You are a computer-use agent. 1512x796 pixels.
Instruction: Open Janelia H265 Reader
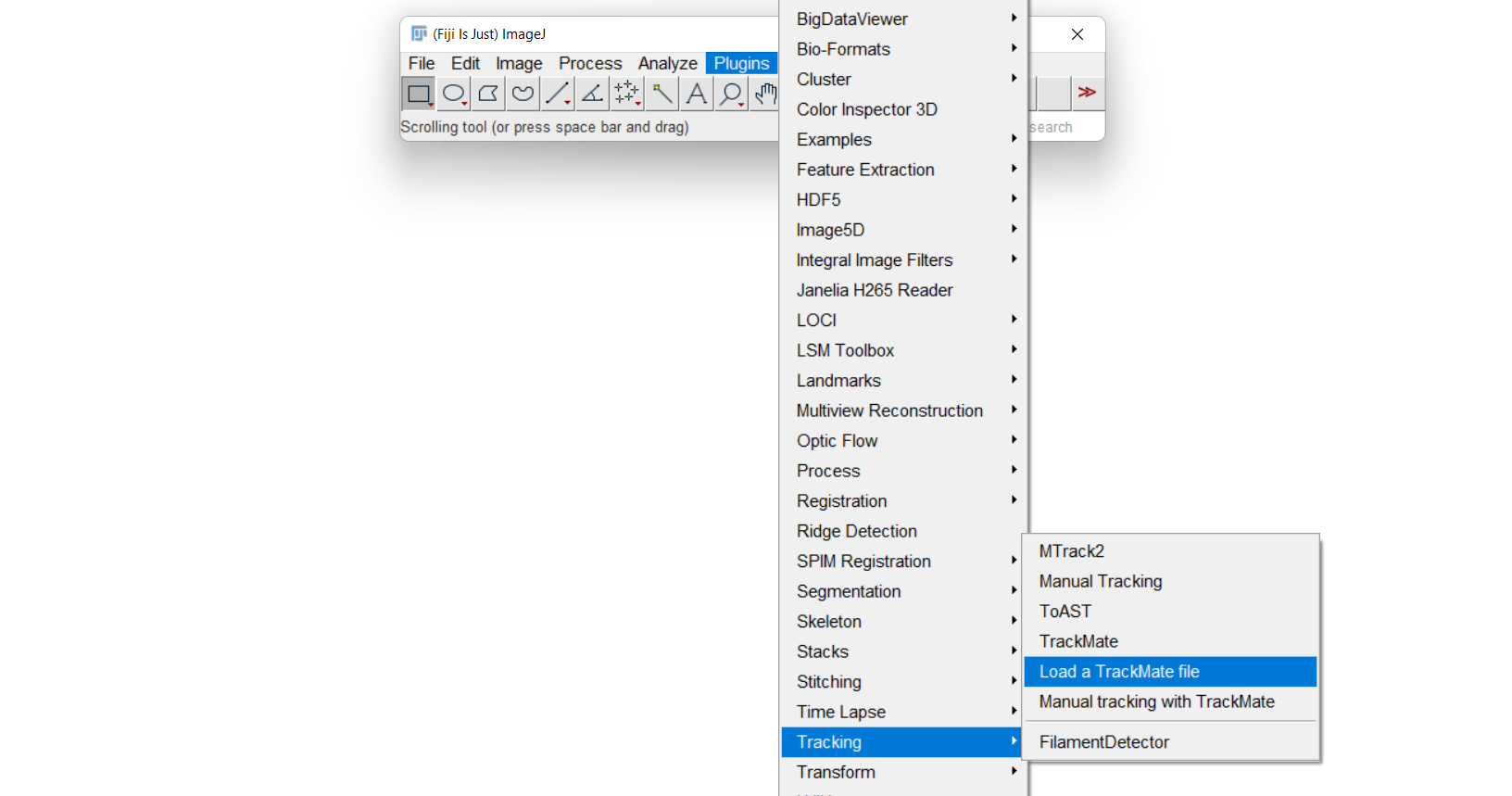[x=903, y=290]
